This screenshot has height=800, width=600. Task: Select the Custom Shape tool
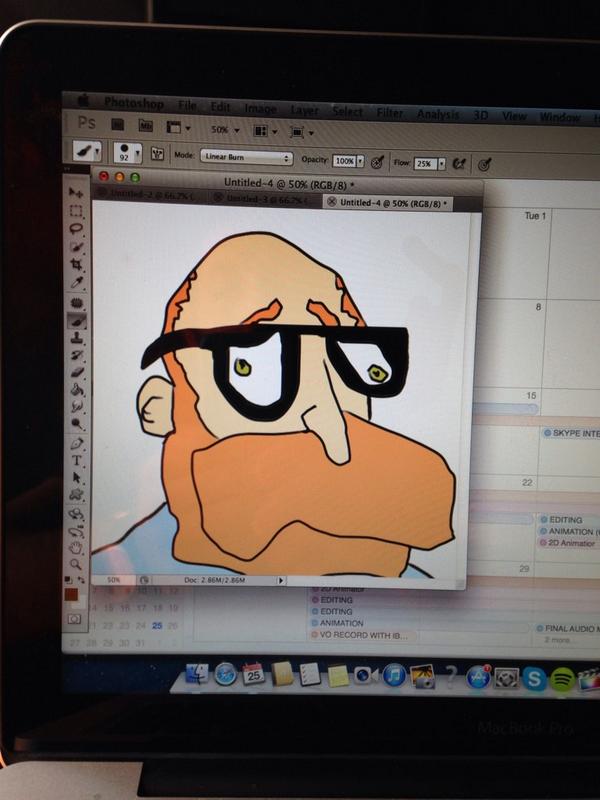point(77,494)
